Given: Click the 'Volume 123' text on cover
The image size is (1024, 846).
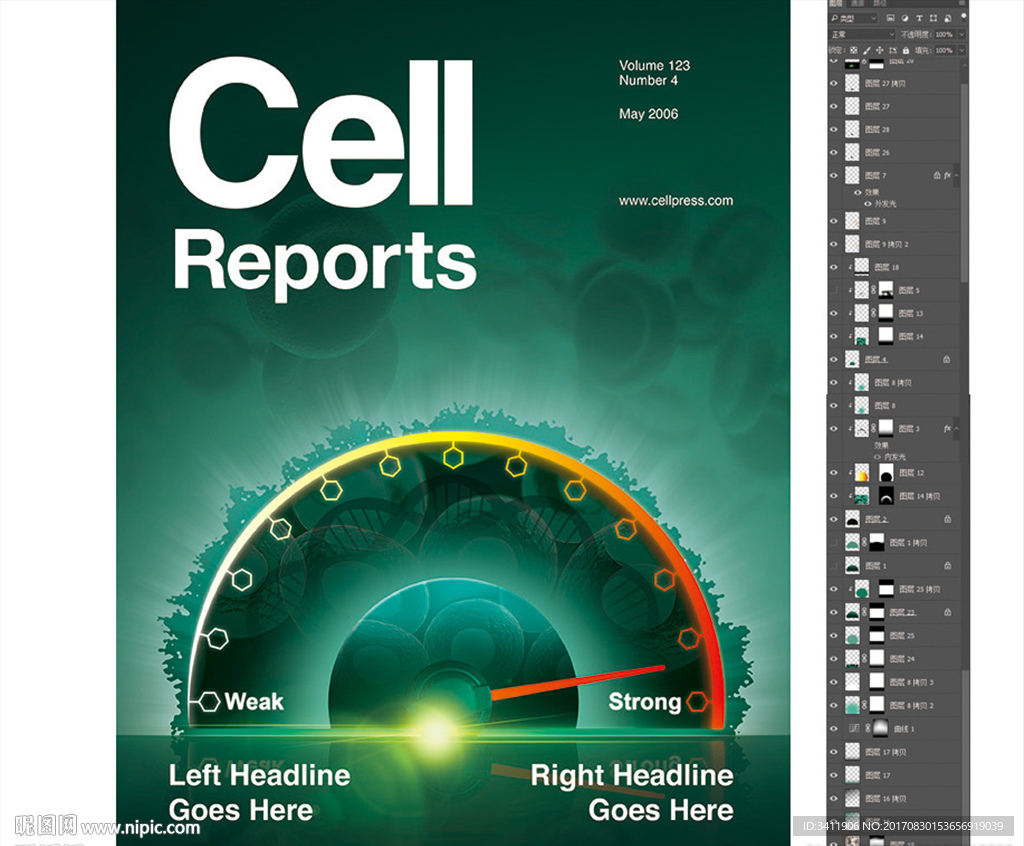Looking at the screenshot, I should click(x=654, y=65).
